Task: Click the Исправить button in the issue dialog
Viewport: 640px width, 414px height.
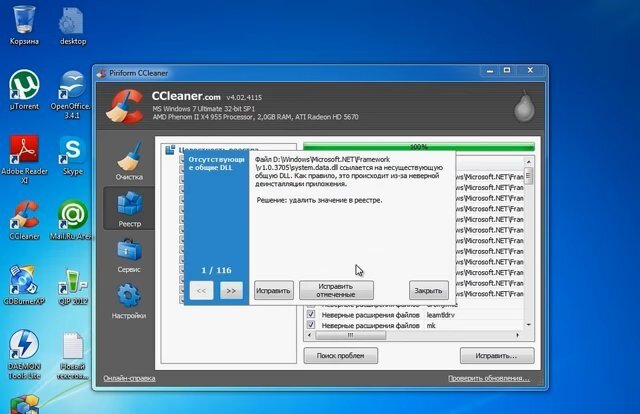Action: pos(273,291)
